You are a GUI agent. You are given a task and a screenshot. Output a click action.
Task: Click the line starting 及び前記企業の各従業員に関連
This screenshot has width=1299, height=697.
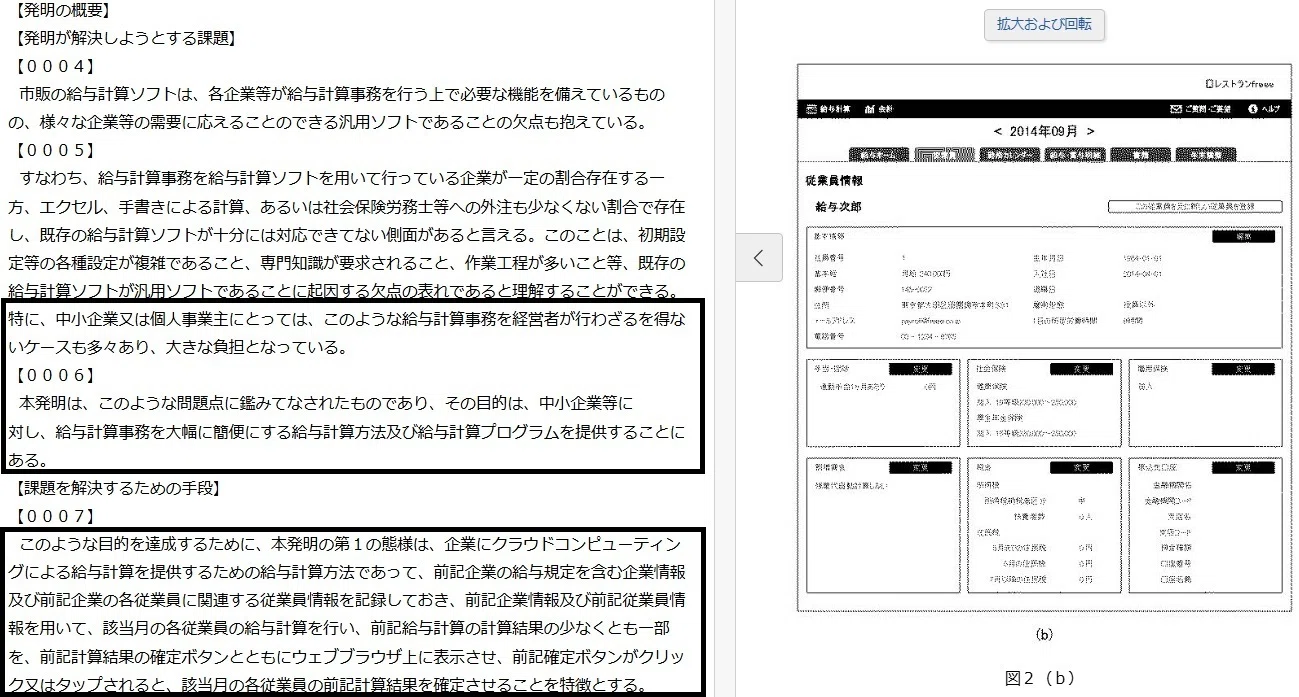click(x=347, y=601)
